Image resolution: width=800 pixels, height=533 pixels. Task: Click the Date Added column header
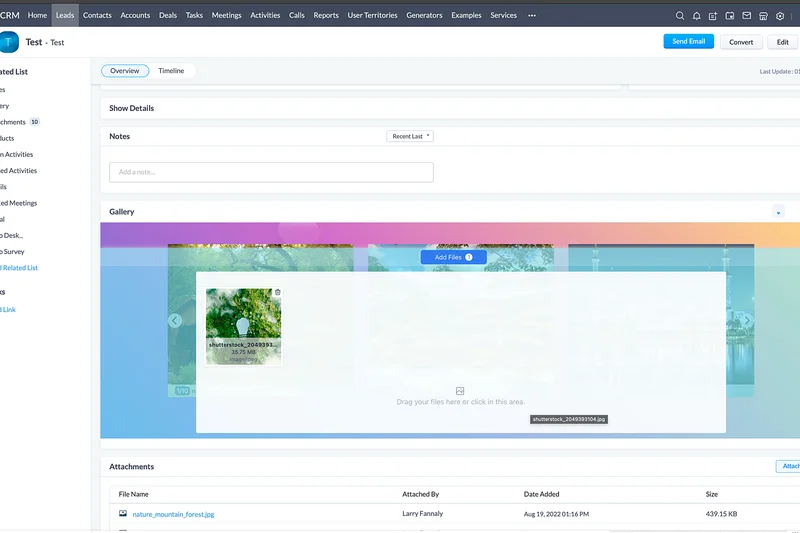coord(541,494)
